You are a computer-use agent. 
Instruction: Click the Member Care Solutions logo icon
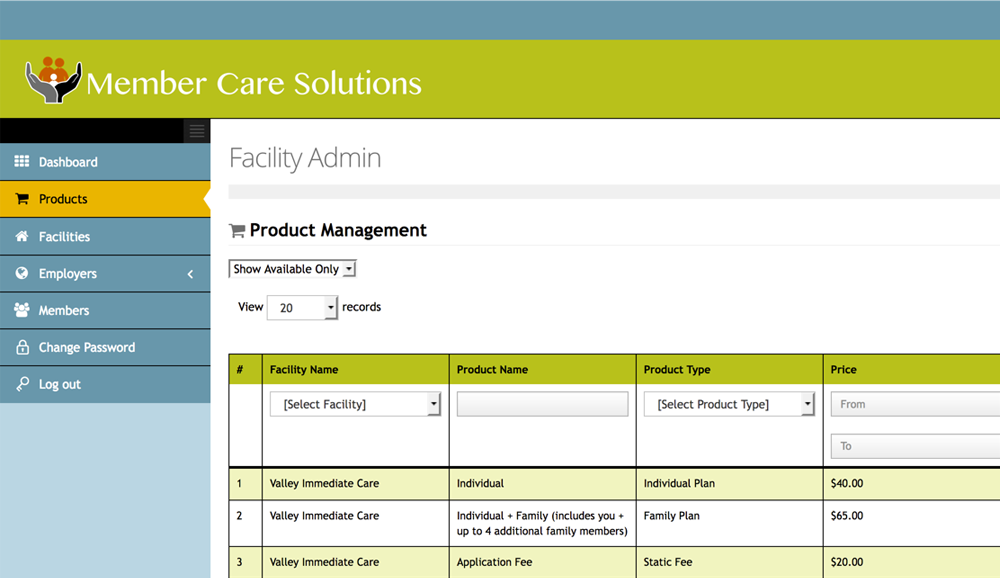(53, 80)
